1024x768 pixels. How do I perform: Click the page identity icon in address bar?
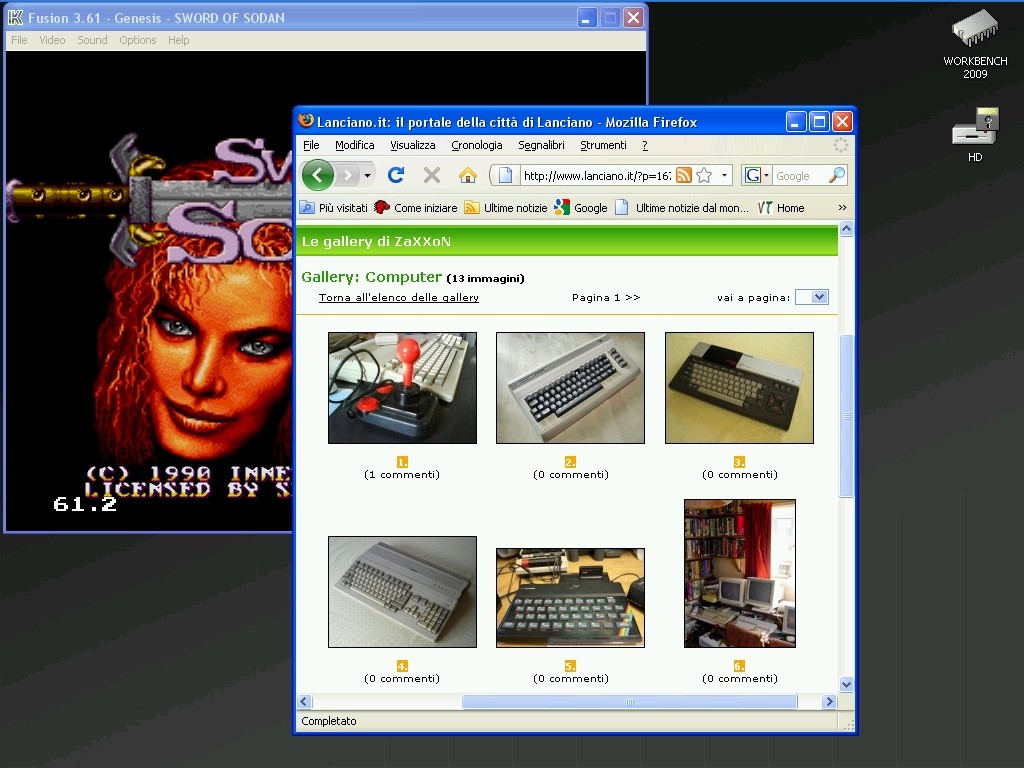[505, 175]
